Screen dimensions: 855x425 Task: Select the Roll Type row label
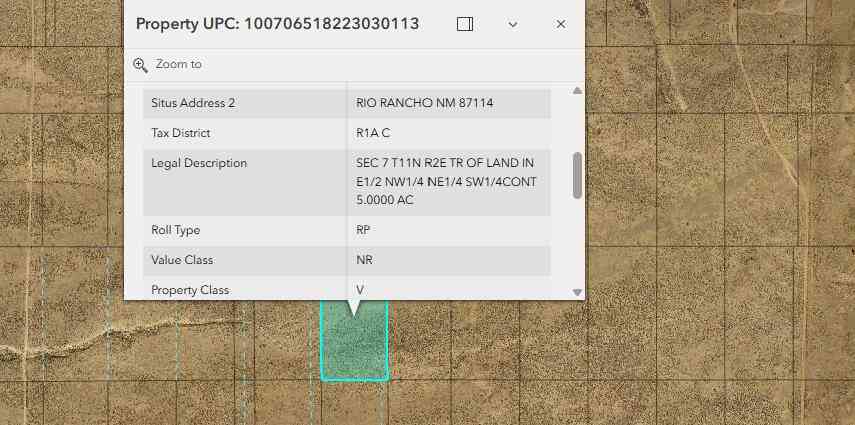[x=176, y=230]
